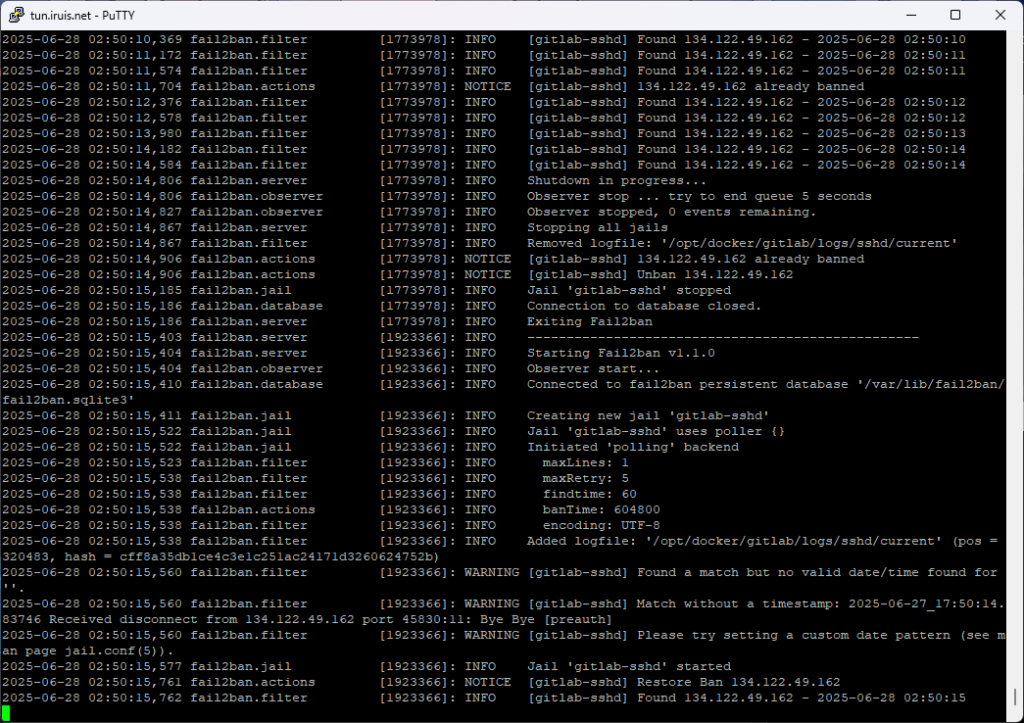This screenshot has height=723, width=1024.
Task: Click "Initiated 'polling' backend" text
Action: coord(633,447)
